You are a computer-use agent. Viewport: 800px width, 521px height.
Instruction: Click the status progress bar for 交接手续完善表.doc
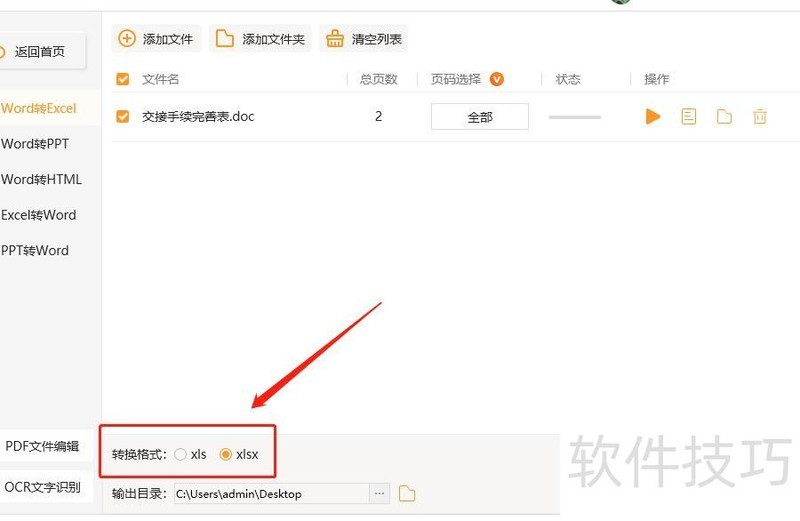[x=574, y=117]
